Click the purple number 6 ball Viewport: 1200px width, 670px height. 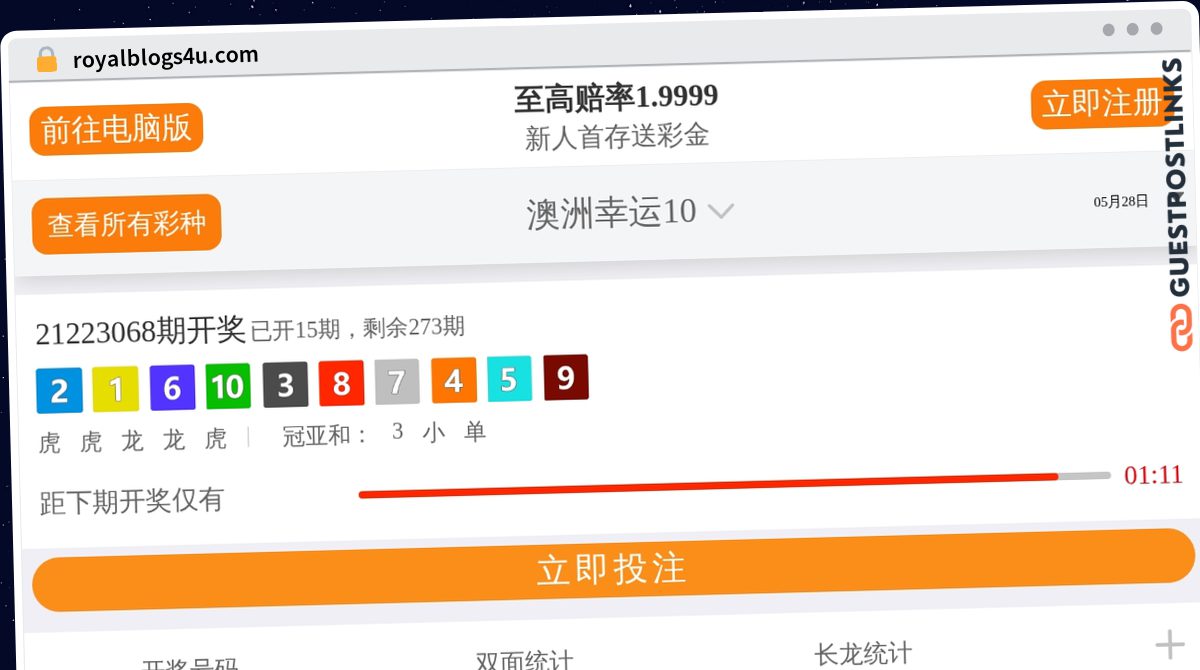coord(172,387)
